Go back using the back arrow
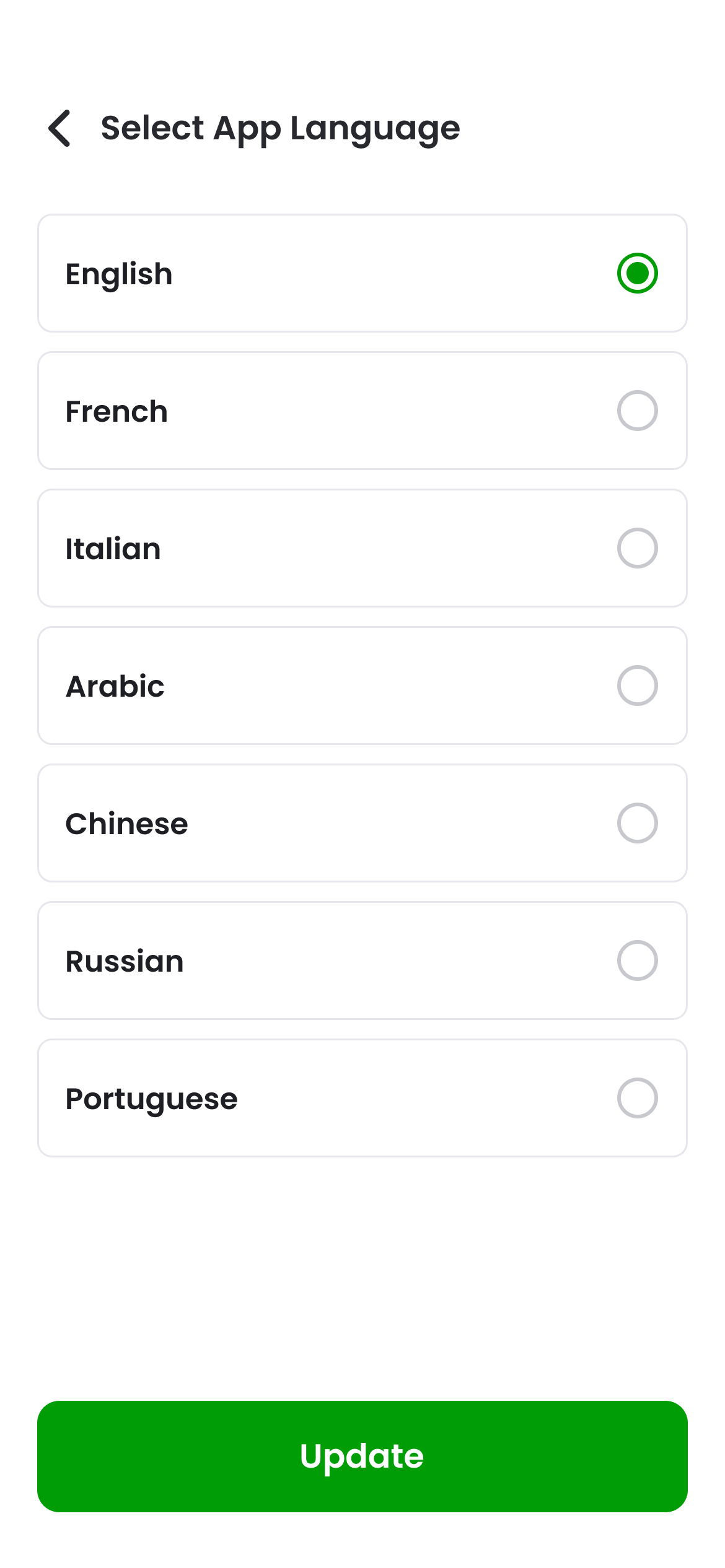 [60, 128]
